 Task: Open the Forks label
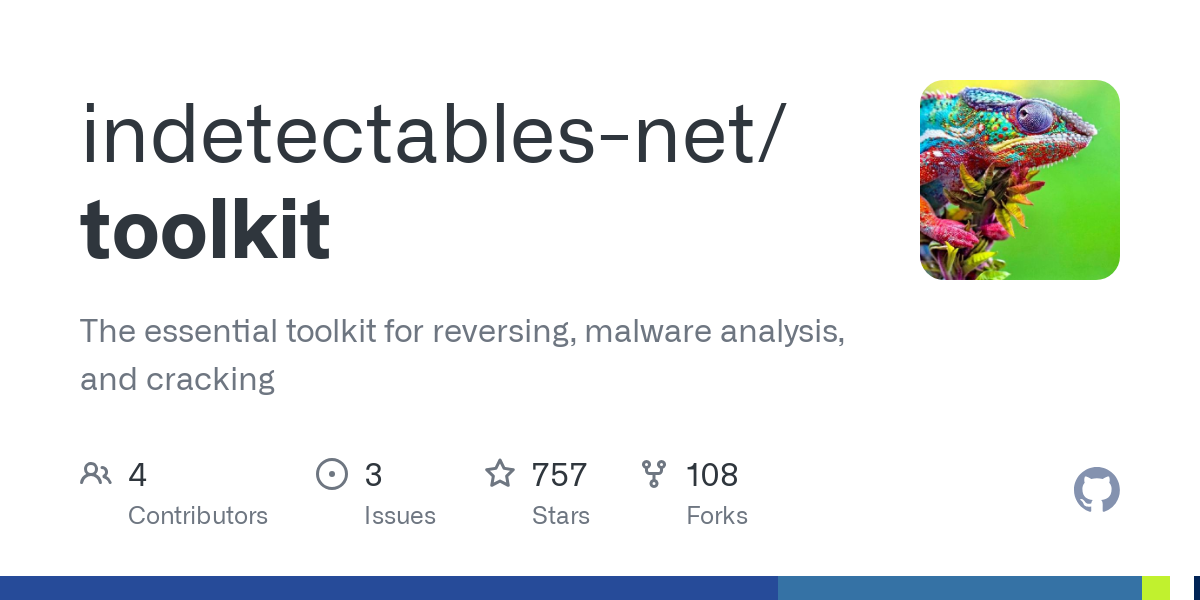click(717, 516)
